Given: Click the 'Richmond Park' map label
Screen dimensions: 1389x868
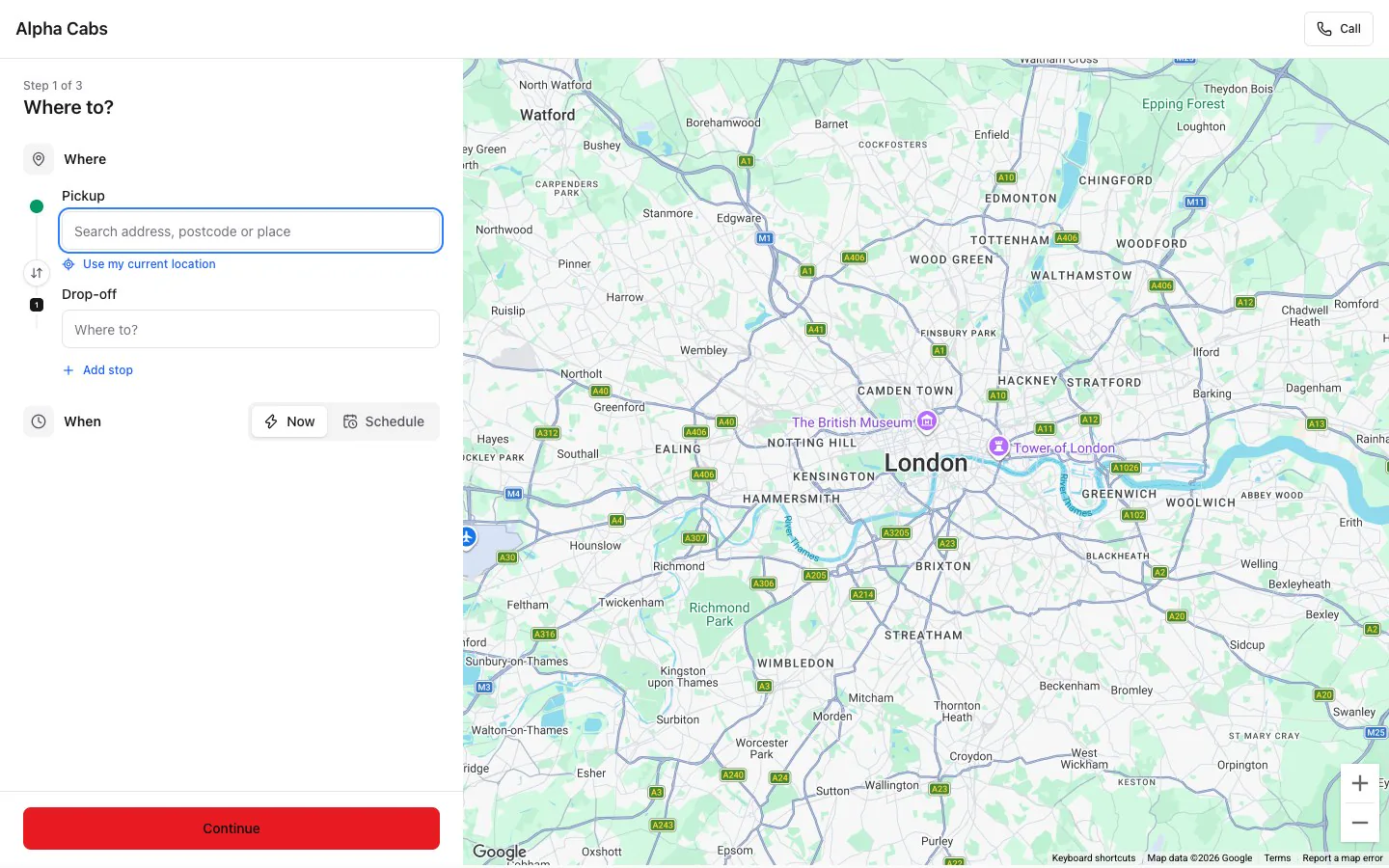Looking at the screenshot, I should pos(720,614).
